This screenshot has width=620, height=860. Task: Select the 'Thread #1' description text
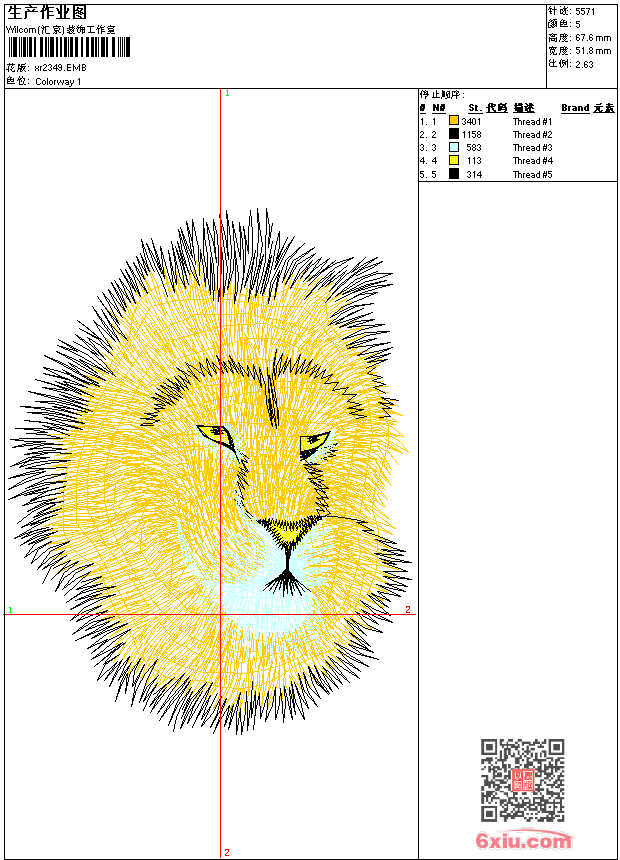point(532,122)
